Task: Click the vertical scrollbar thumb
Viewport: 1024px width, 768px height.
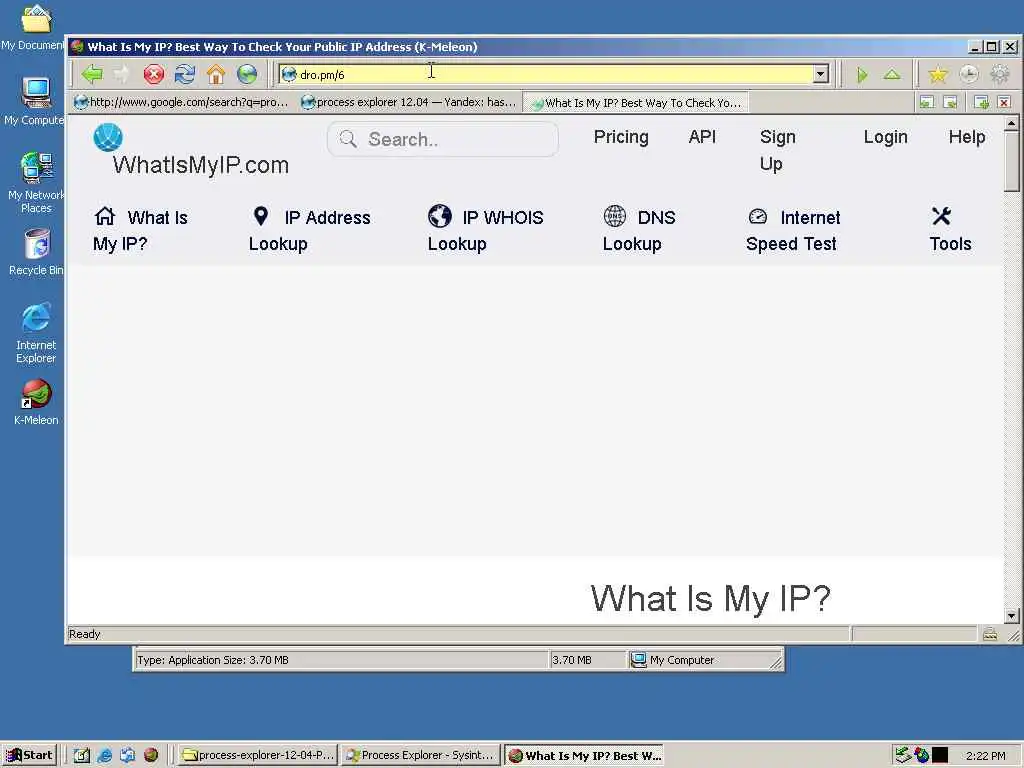Action: 1011,161
